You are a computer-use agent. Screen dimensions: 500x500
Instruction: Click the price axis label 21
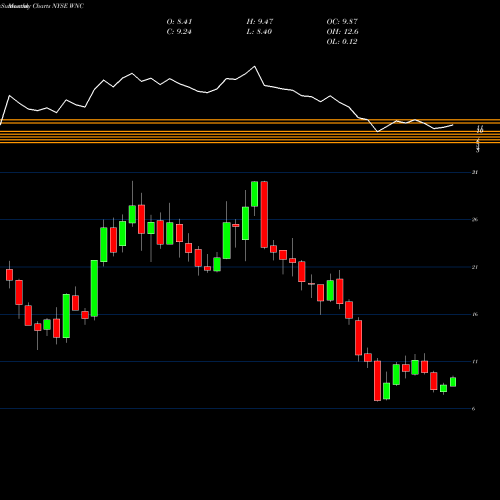point(475,267)
